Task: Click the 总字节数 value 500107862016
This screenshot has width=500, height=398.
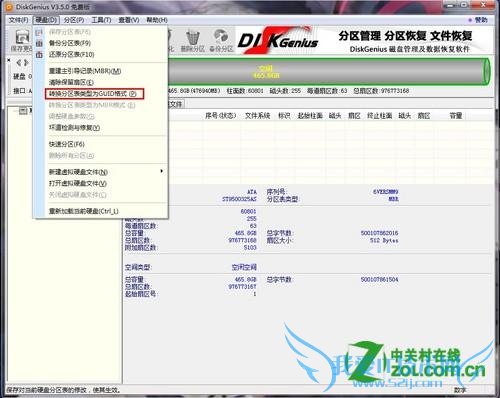Action: pos(379,233)
